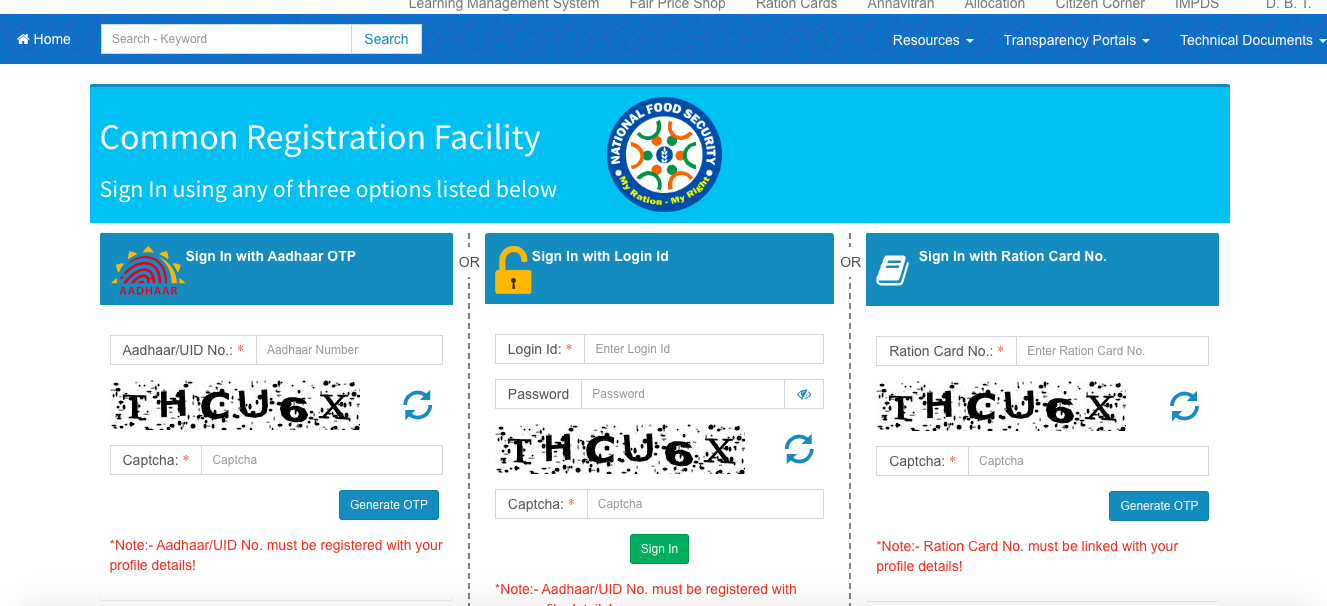Viewport: 1327px width, 606px height.
Task: Click the National Food Security logo
Action: point(663,153)
